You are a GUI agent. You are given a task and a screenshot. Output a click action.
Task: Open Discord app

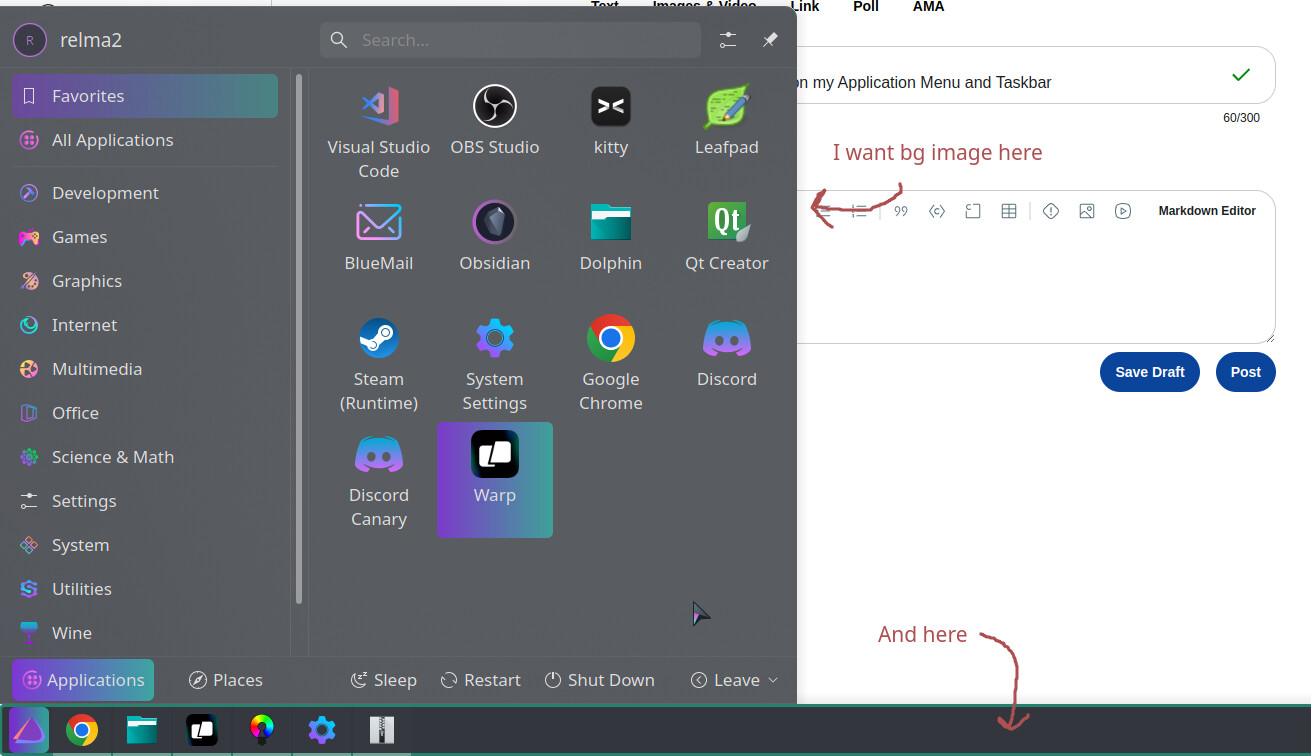click(727, 352)
